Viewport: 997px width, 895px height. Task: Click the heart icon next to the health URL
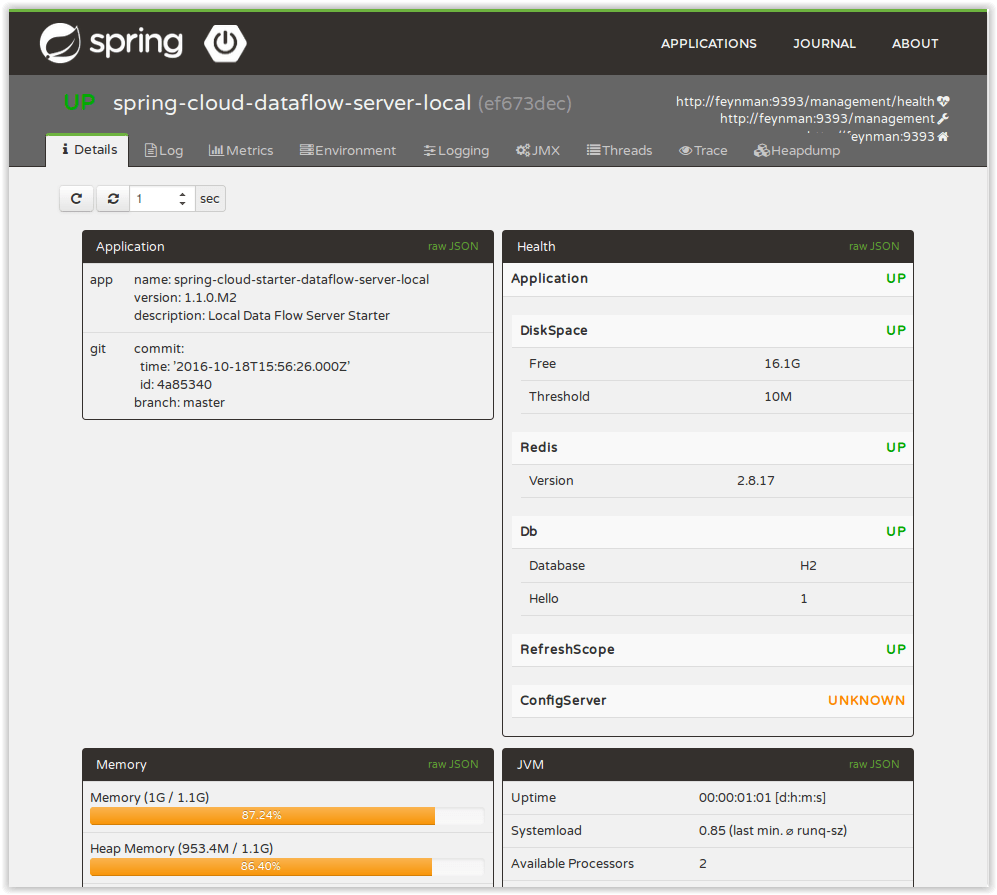point(944,100)
